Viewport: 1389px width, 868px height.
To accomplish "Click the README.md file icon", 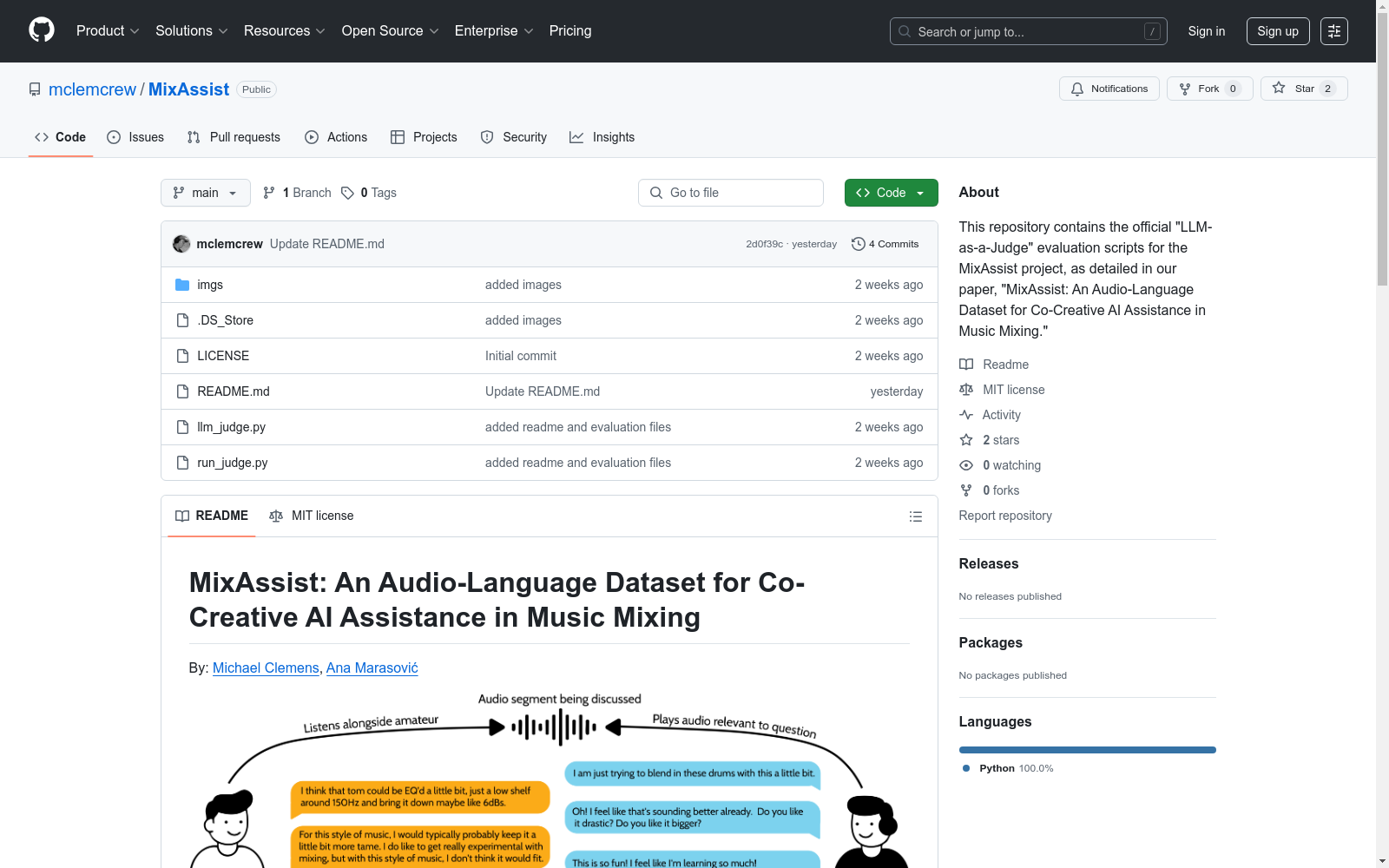I will click(x=182, y=391).
